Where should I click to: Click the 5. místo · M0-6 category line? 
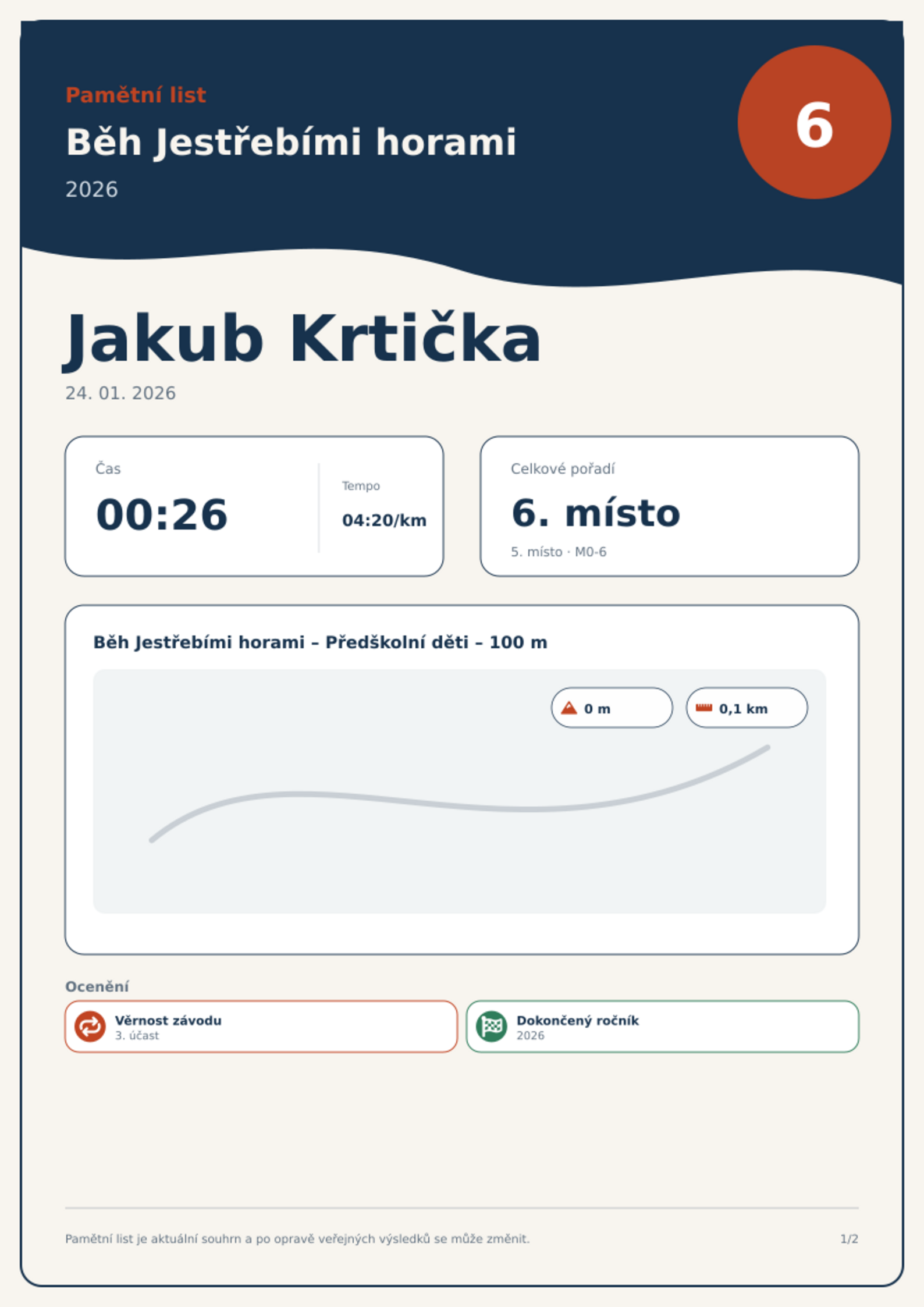559,552
